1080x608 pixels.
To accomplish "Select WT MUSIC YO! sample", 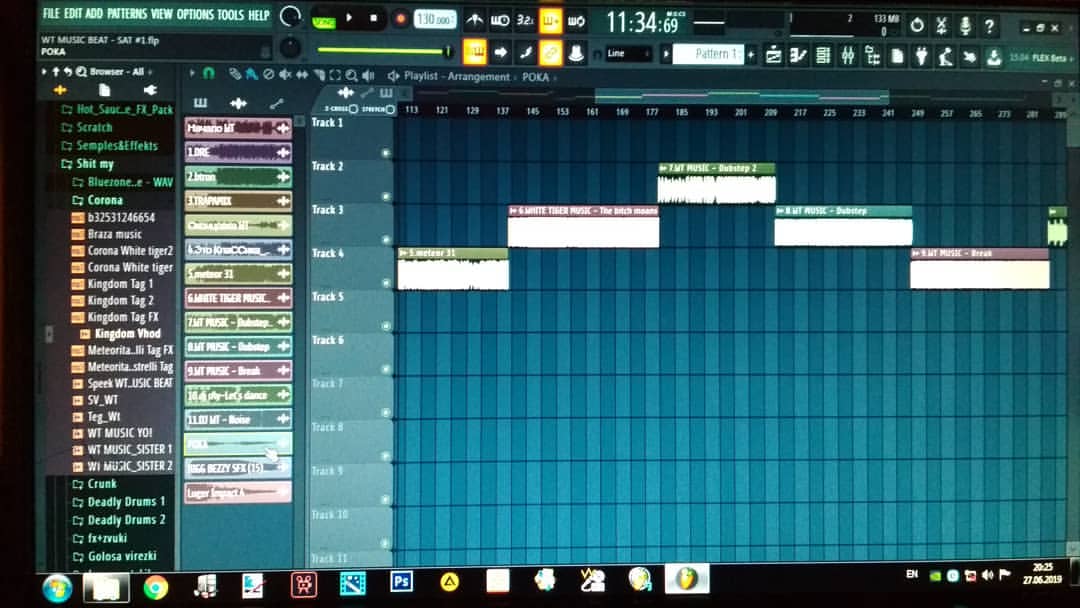I will [112, 433].
